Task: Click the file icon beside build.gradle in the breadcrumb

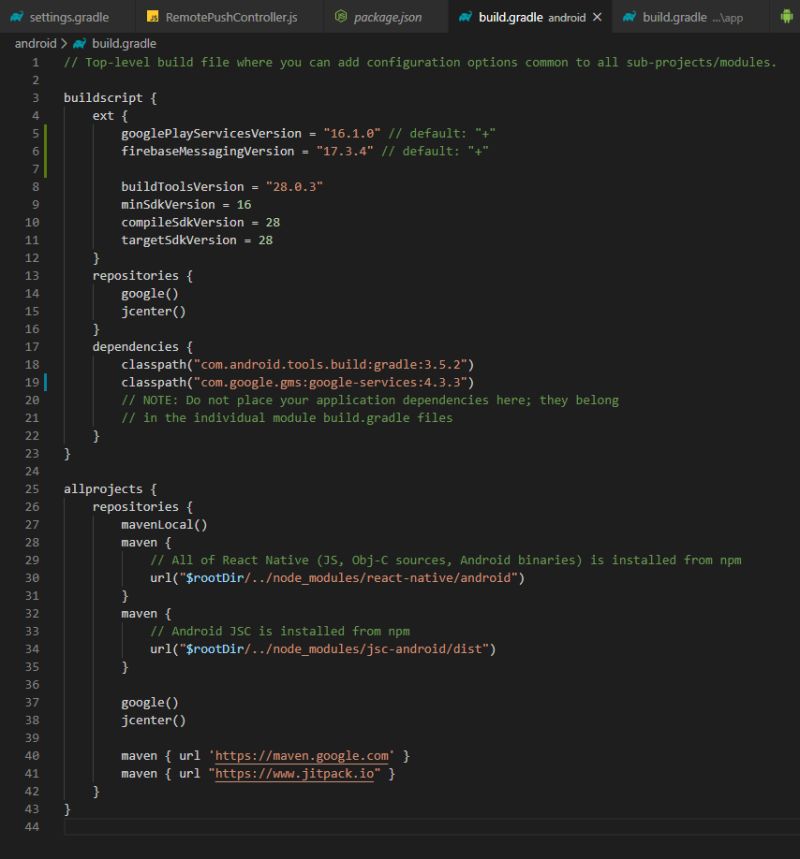Action: point(77,43)
